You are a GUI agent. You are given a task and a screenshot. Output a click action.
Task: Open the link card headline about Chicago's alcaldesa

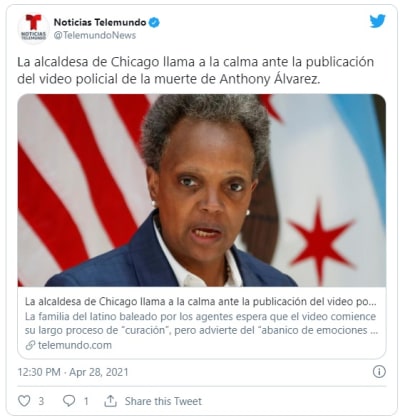(201, 302)
